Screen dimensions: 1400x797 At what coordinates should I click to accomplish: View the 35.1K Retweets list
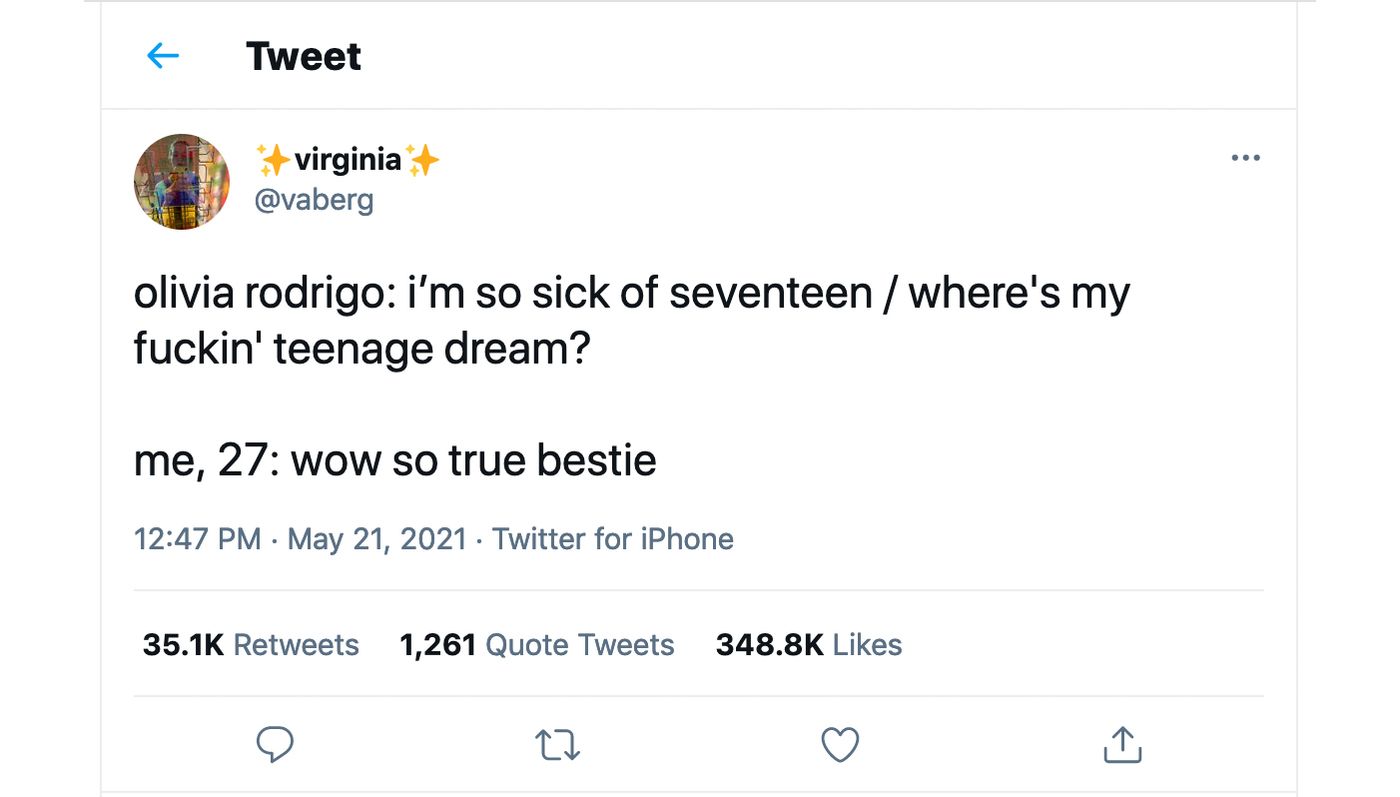[250, 645]
